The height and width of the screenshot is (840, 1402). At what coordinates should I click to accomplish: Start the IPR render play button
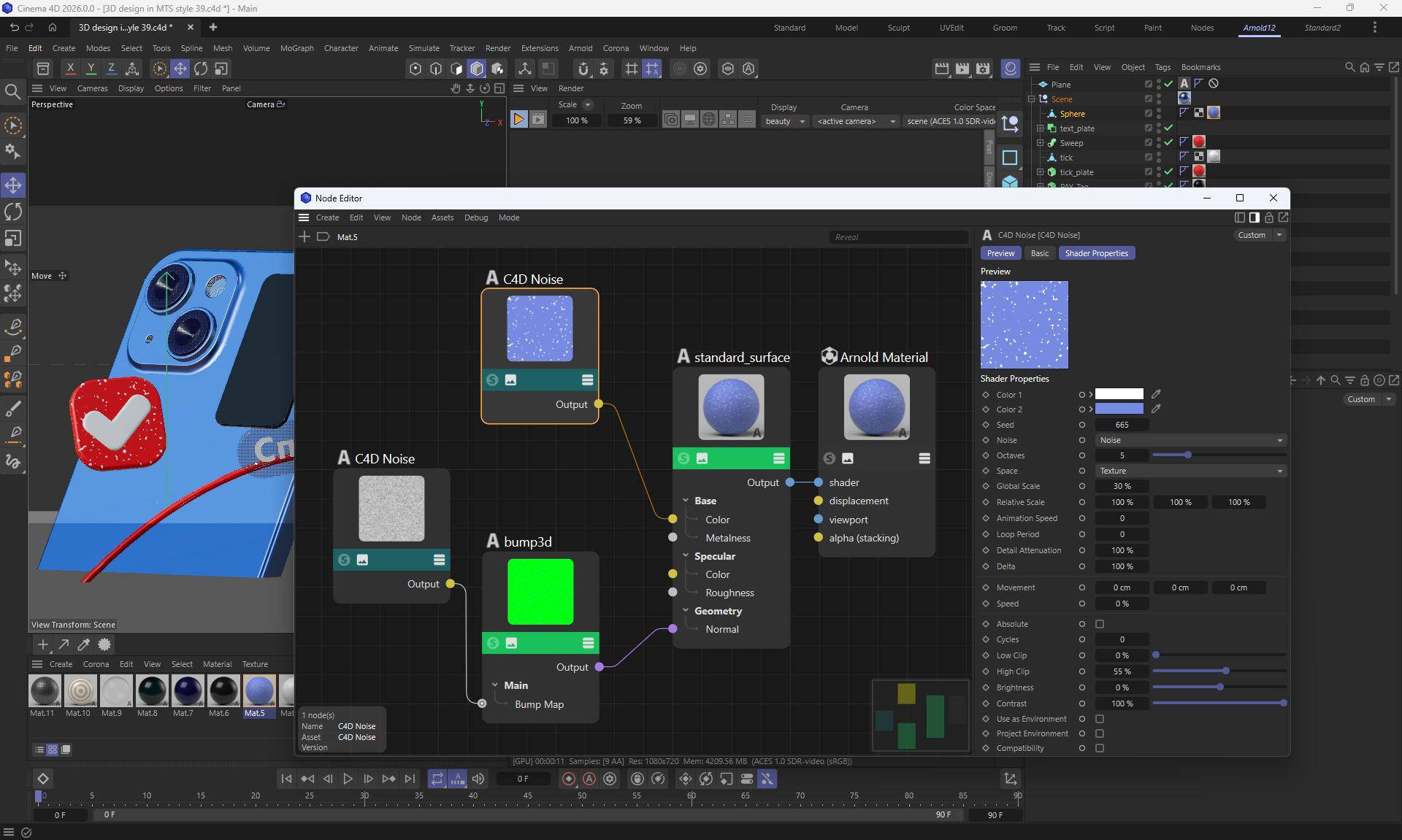(518, 120)
